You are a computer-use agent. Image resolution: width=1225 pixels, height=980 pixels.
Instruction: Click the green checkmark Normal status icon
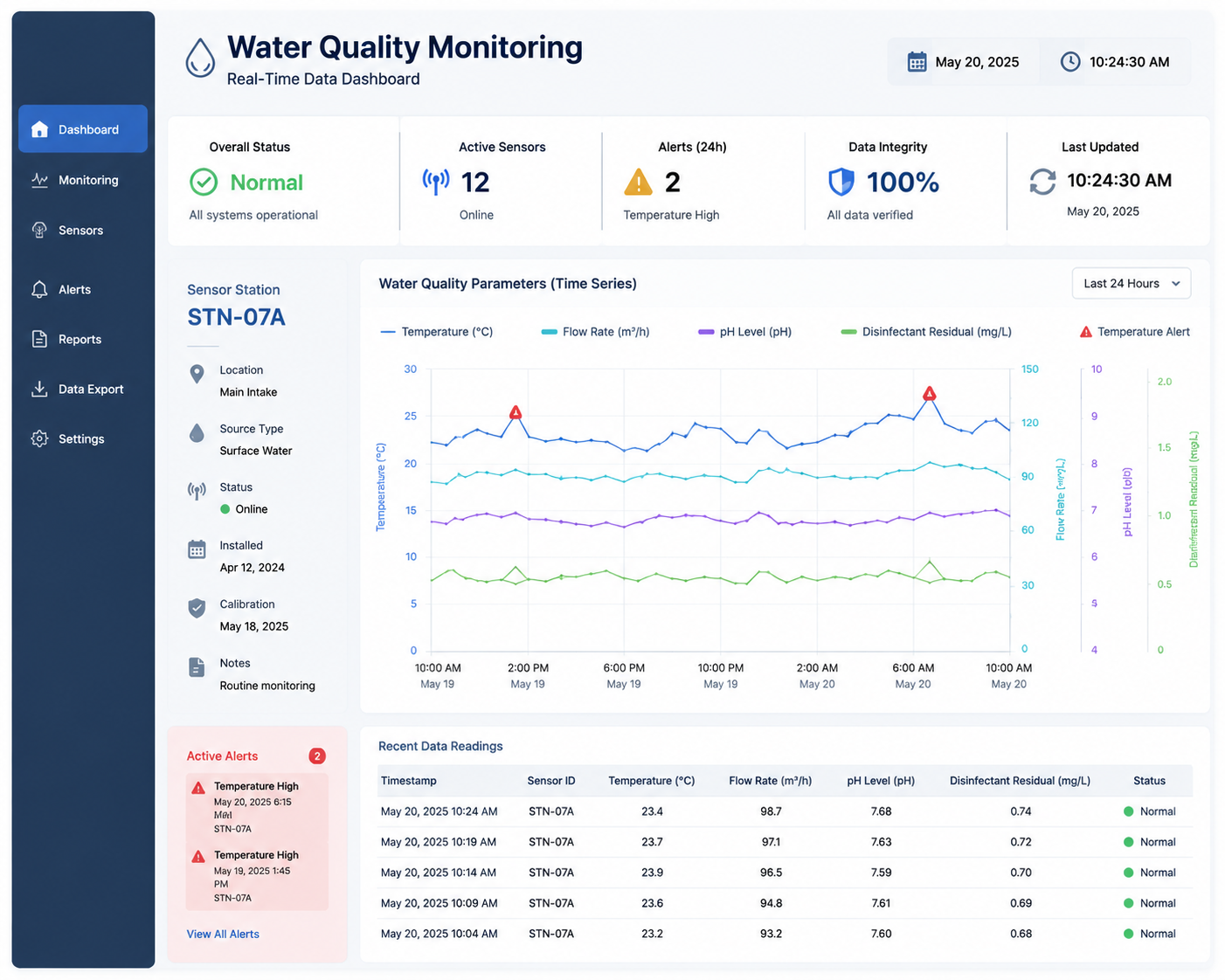[x=204, y=182]
